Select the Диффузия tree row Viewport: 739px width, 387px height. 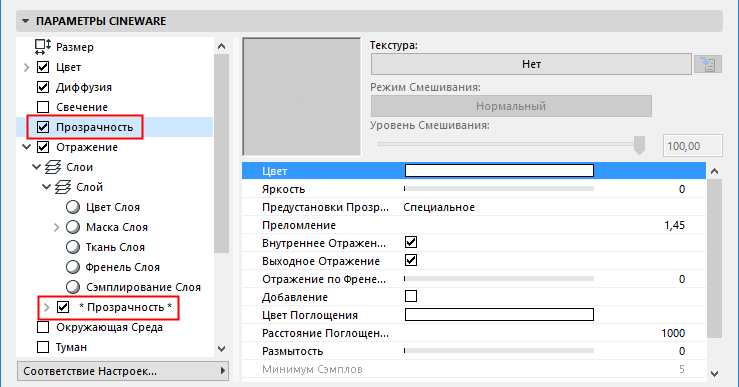tap(115, 87)
